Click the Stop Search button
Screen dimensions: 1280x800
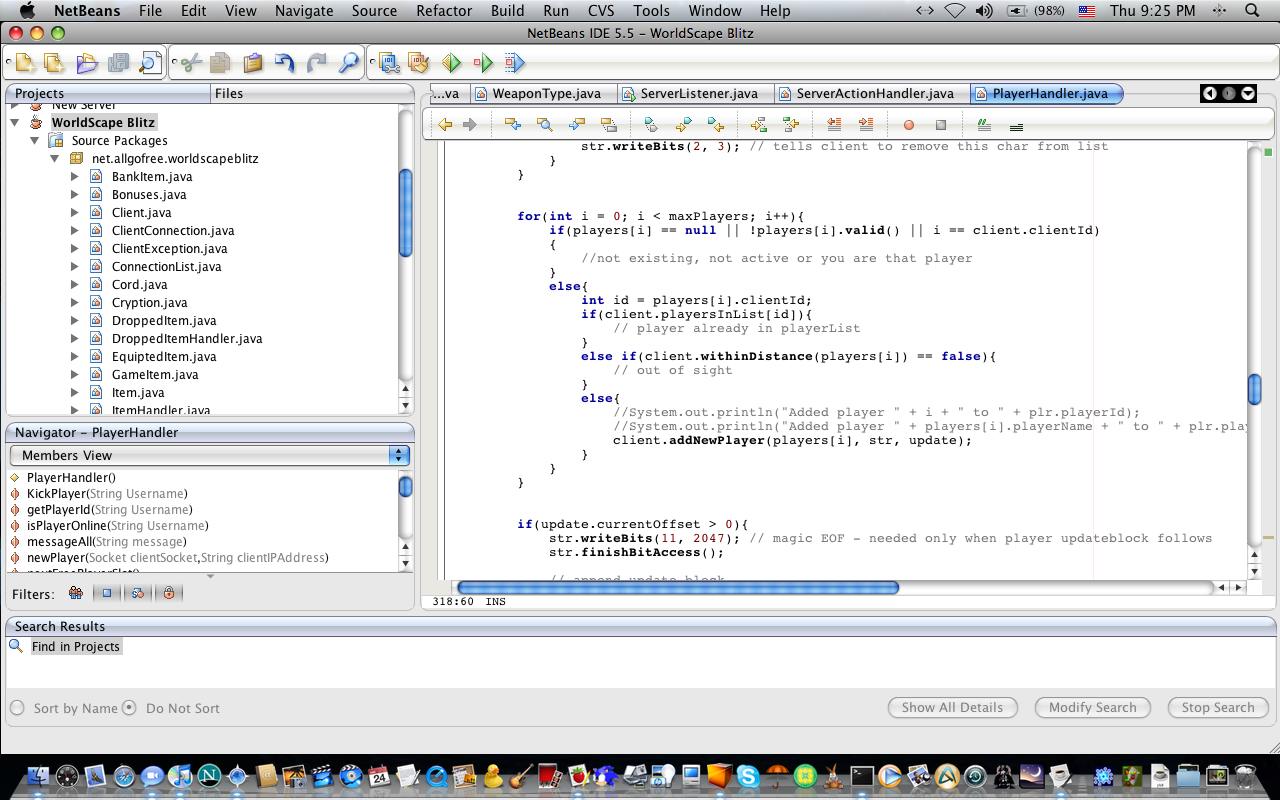click(x=1217, y=707)
